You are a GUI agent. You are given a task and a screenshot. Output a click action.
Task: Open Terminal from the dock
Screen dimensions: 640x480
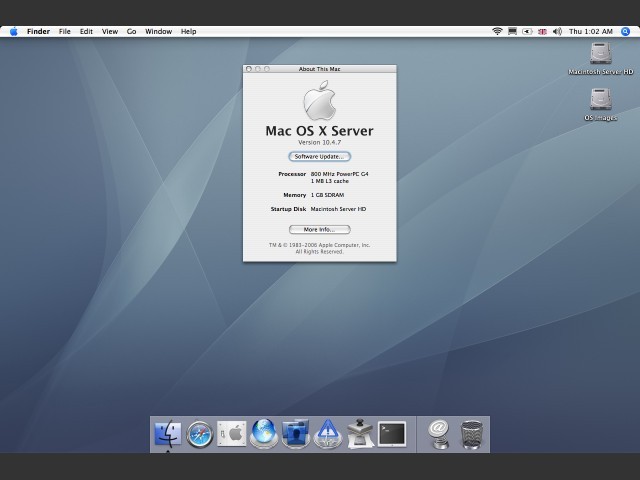pos(392,434)
